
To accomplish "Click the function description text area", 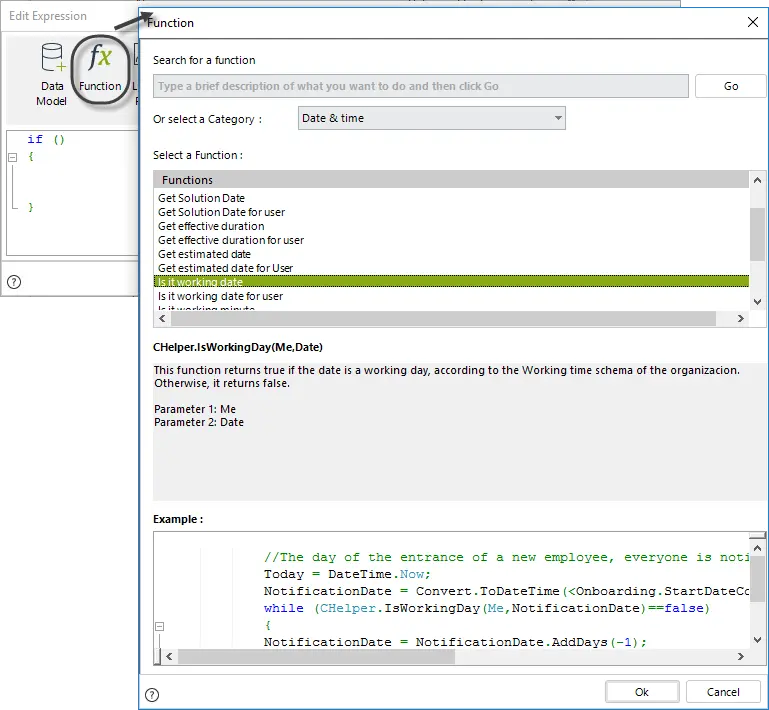I will (x=459, y=431).
